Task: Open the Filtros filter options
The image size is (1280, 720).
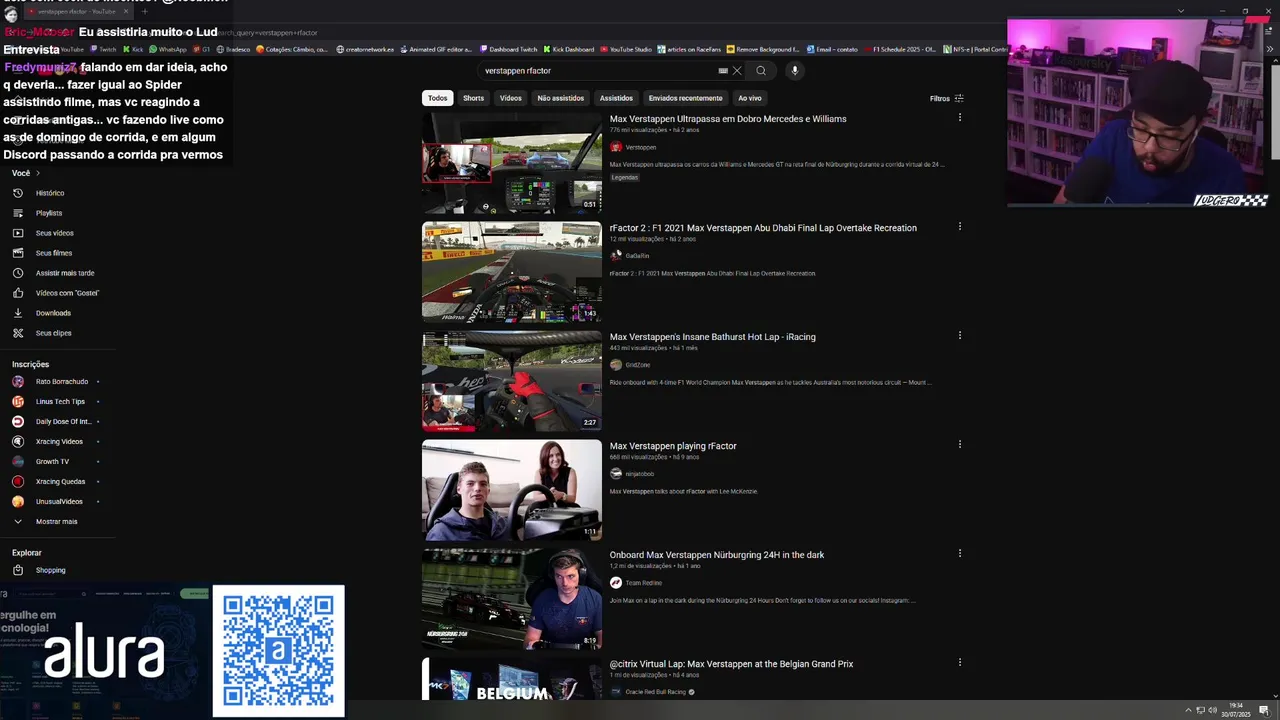Action: (x=947, y=98)
